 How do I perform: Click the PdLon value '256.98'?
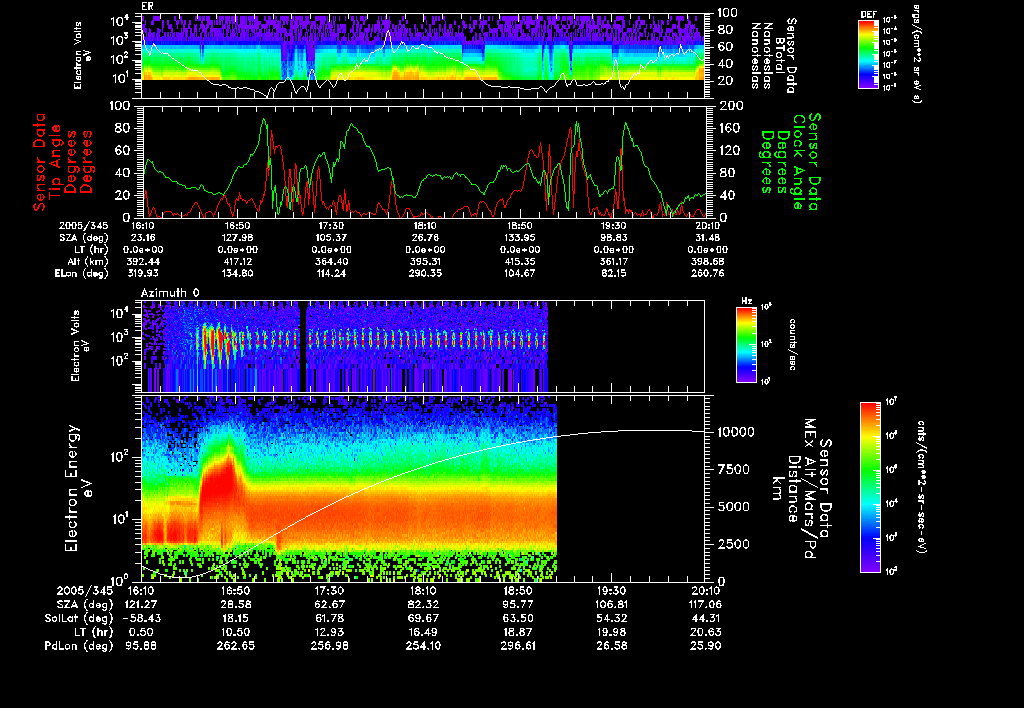pyautogui.click(x=329, y=646)
